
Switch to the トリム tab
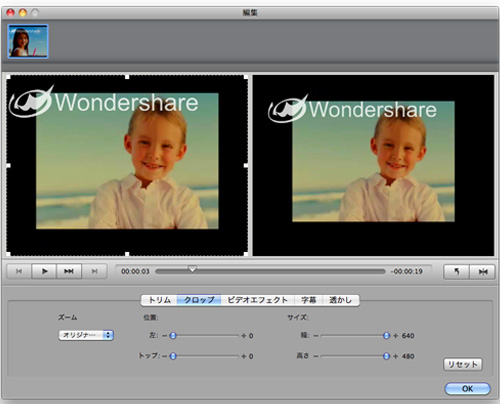click(x=159, y=300)
